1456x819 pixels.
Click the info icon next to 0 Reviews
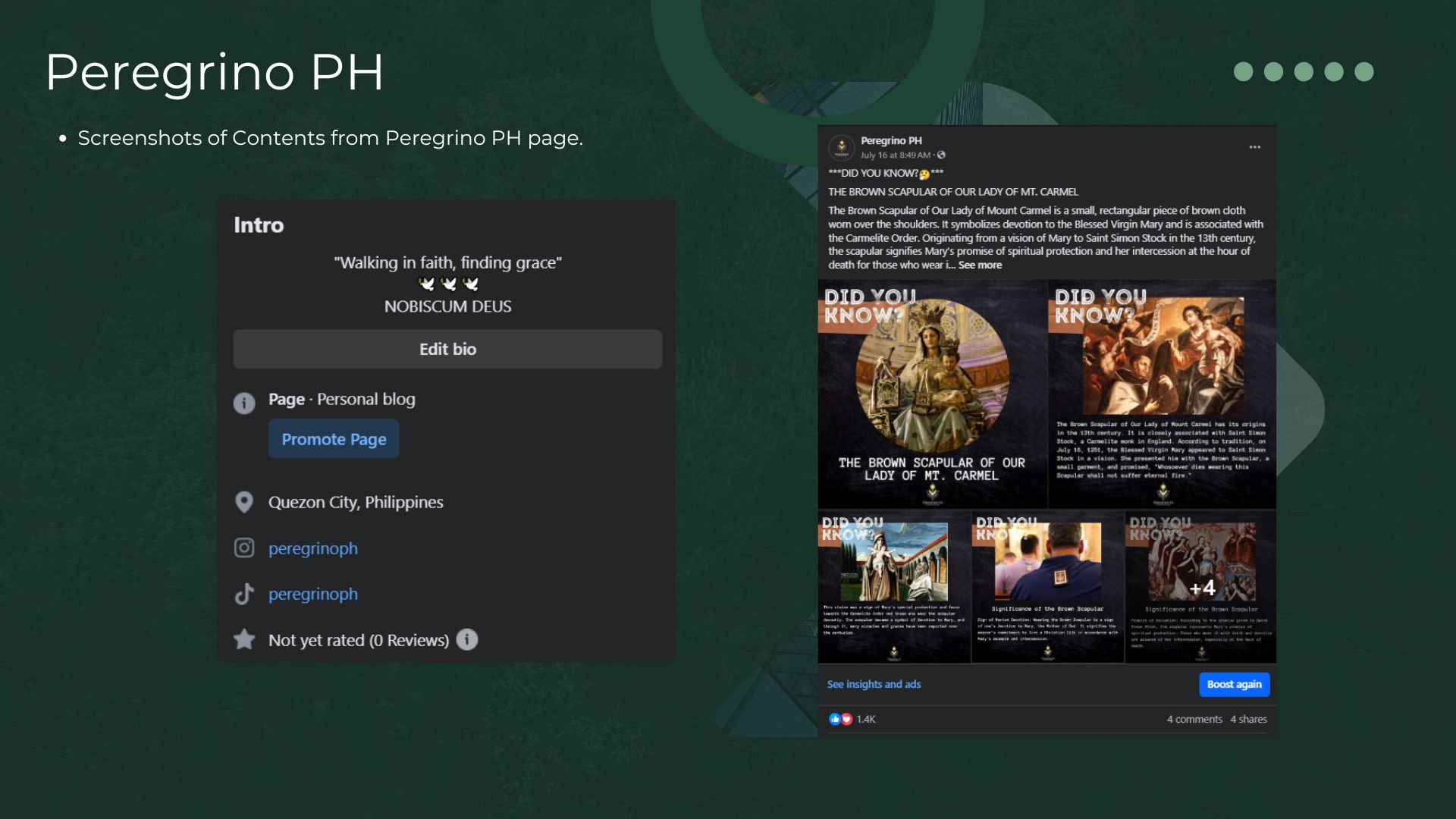coord(467,639)
